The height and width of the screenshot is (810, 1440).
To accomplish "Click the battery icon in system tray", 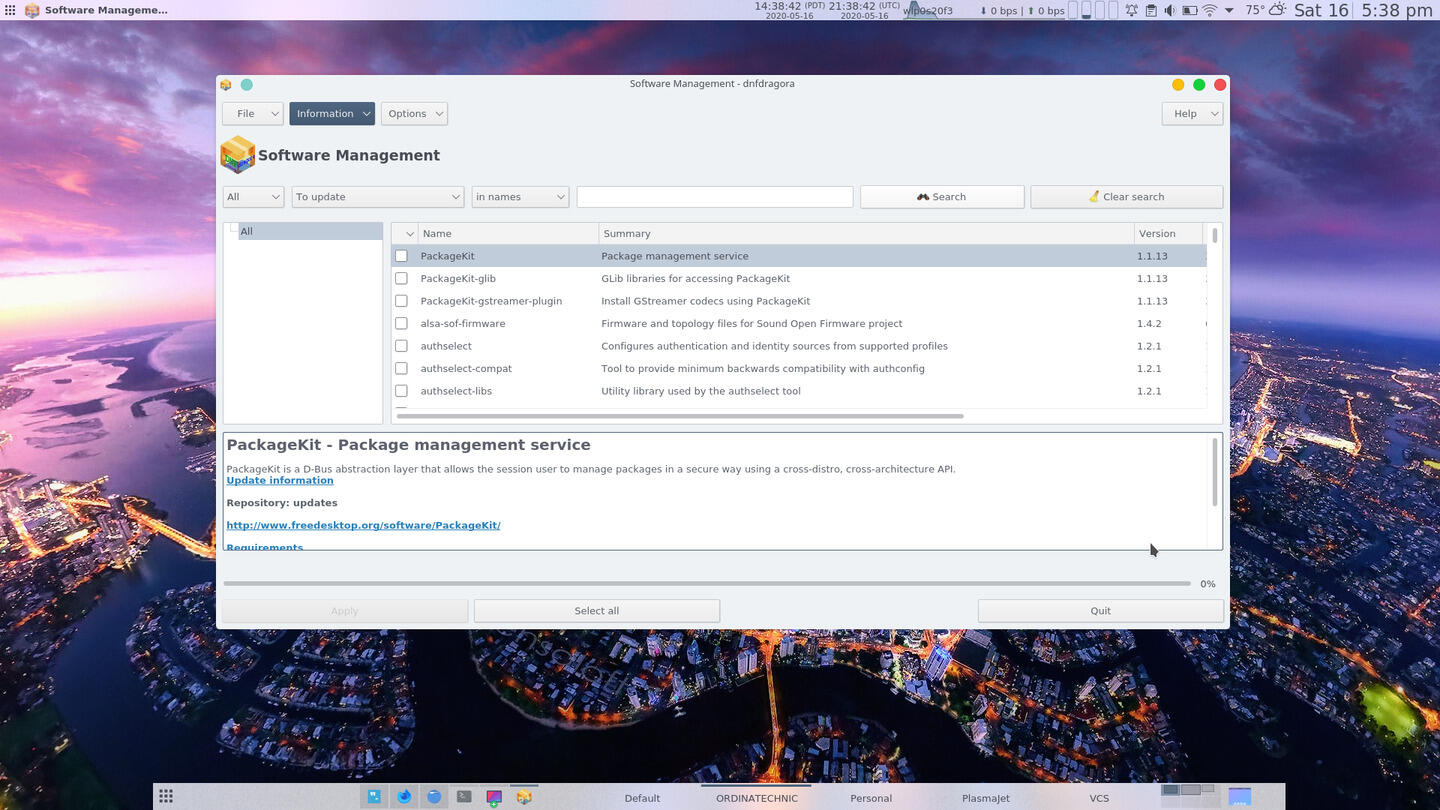I will pyautogui.click(x=1190, y=10).
